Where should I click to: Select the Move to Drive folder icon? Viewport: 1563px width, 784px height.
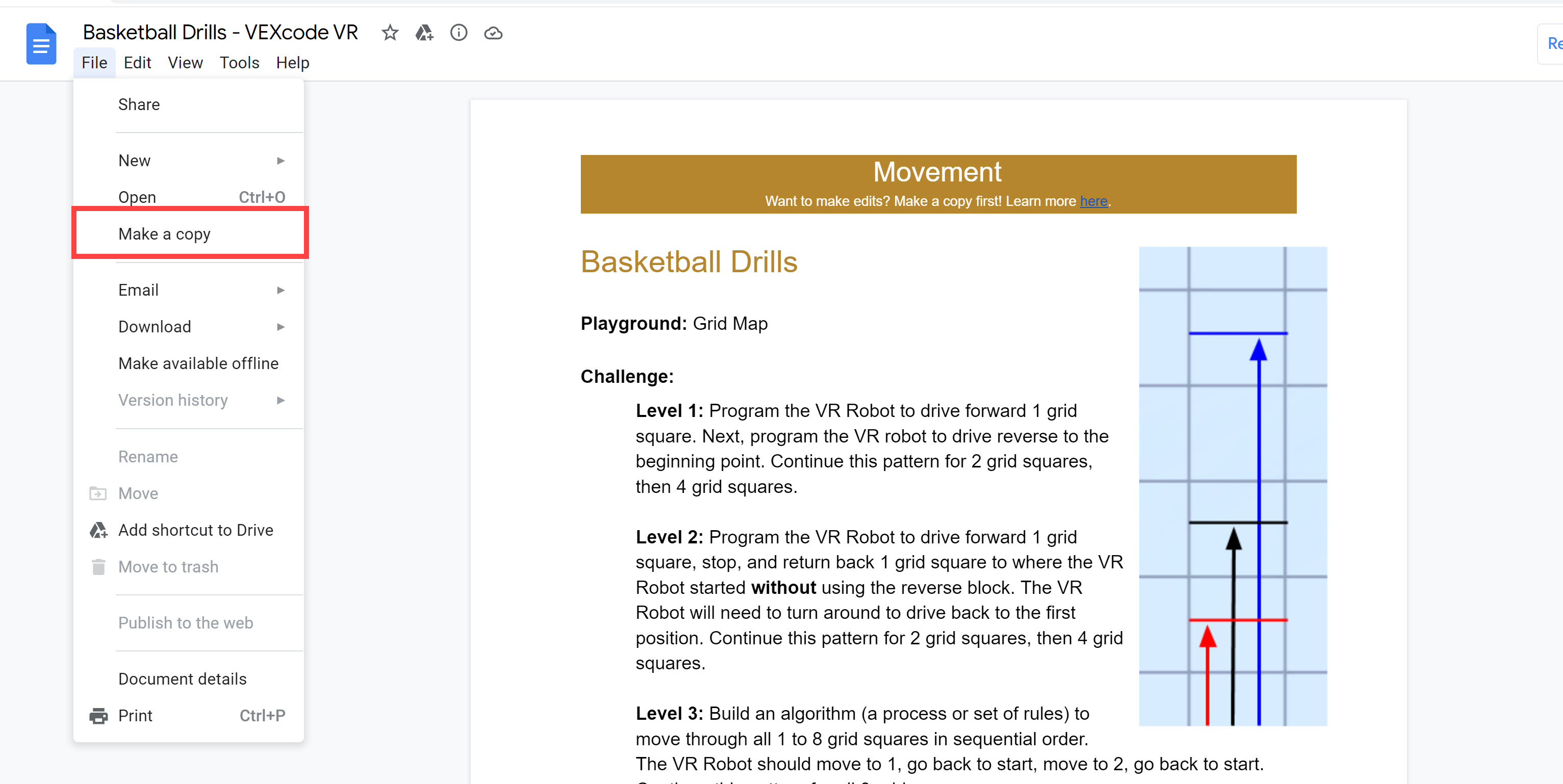425,33
